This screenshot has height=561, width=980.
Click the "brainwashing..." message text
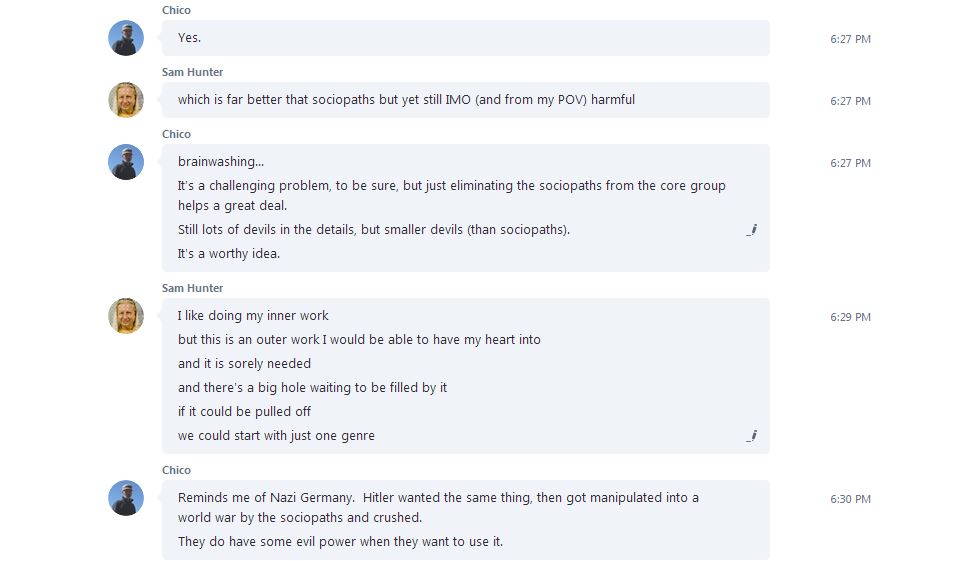tap(221, 162)
